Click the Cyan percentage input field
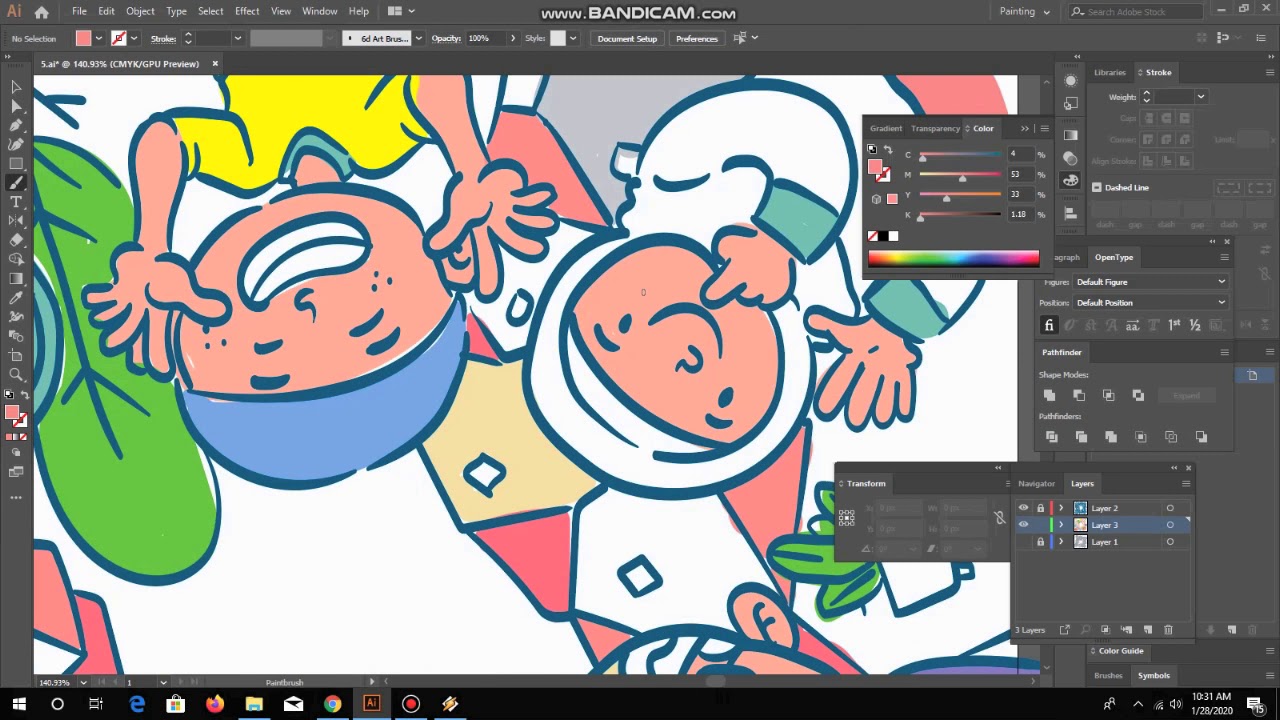1280x720 pixels. [x=1020, y=154]
